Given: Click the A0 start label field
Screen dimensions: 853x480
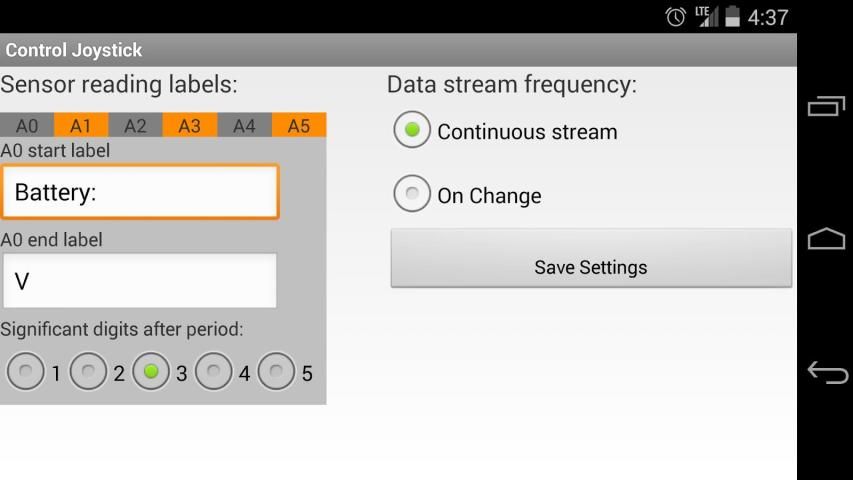Looking at the screenshot, I should pyautogui.click(x=139, y=192).
